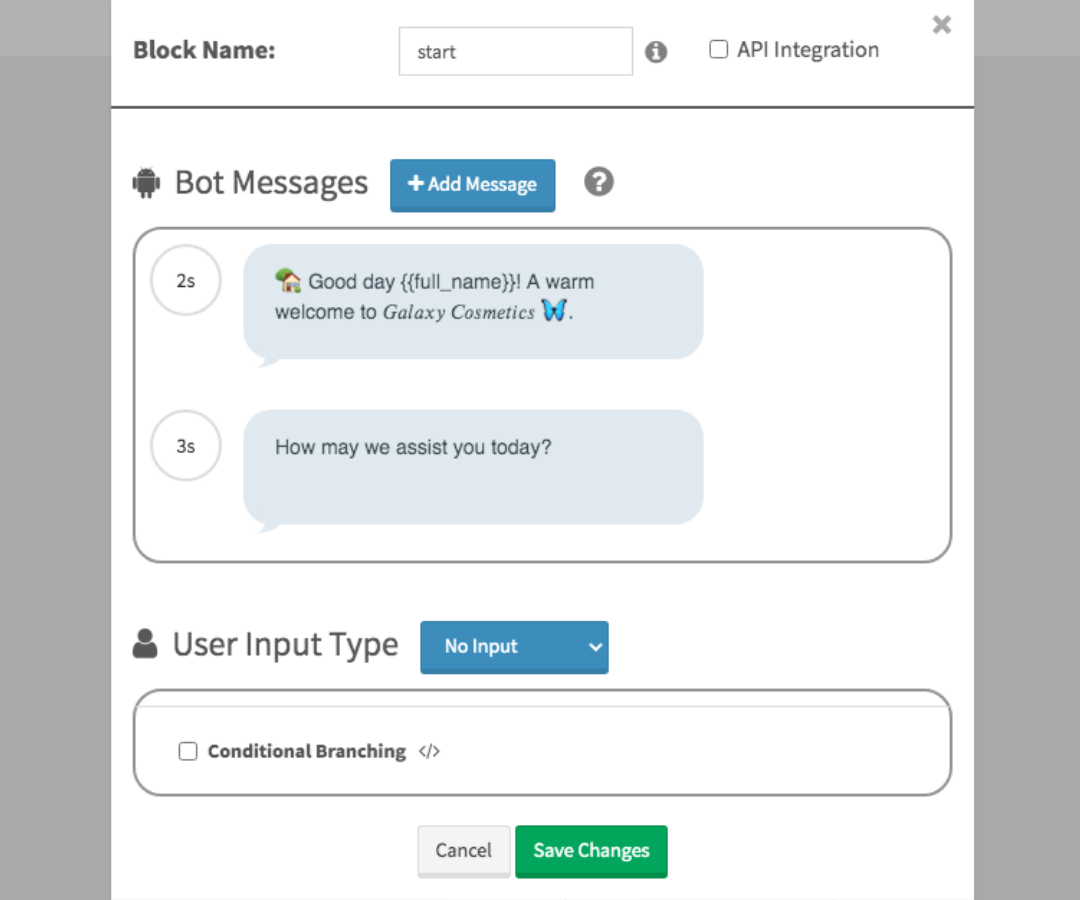
Task: Click the butterfly emoji in the welcome message
Action: 554,311
